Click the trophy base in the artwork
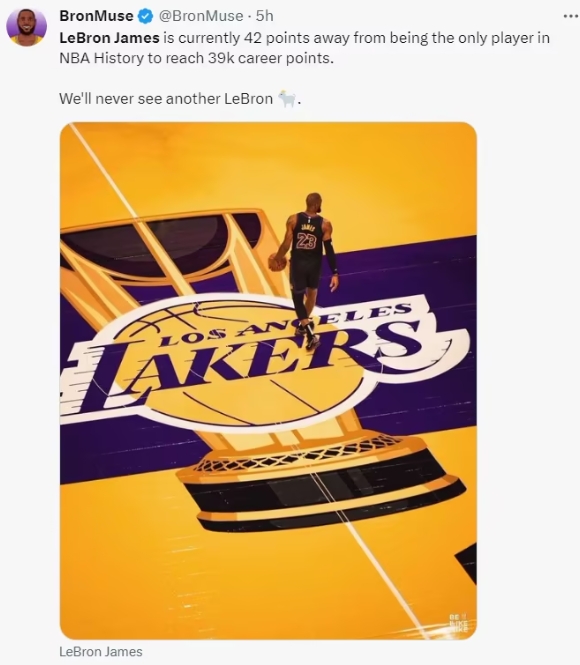Screen dimensions: 580x665 (x=321, y=483)
